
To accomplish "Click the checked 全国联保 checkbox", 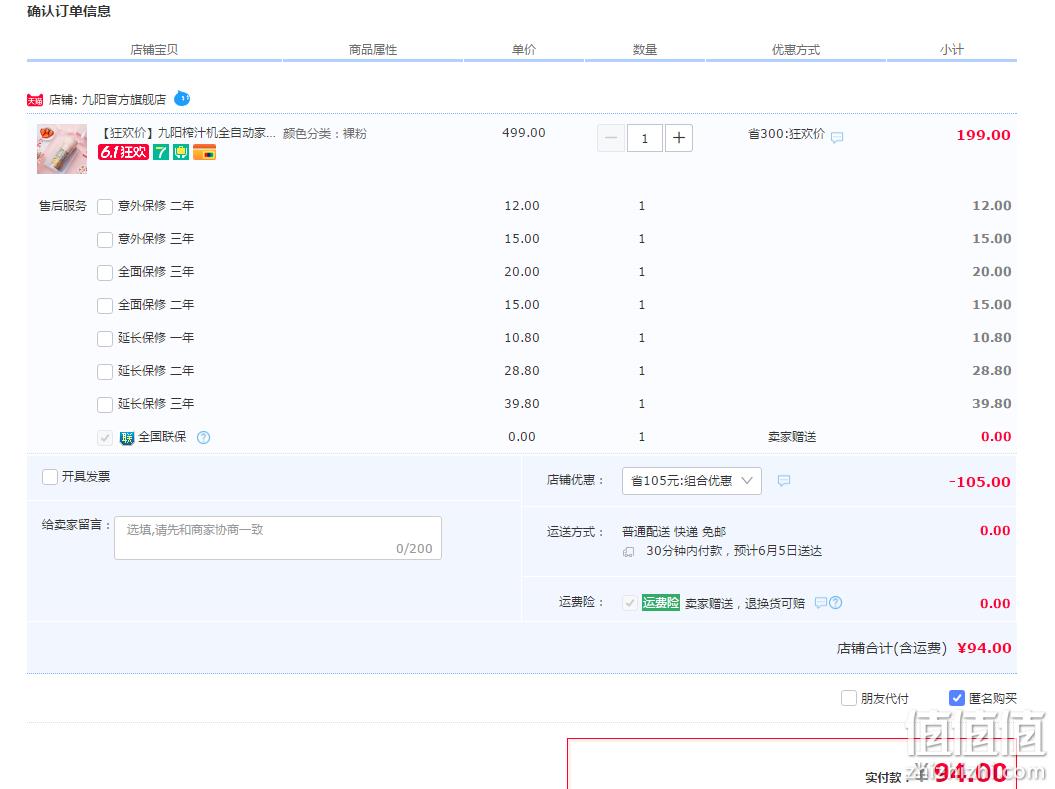I will coord(105,438).
